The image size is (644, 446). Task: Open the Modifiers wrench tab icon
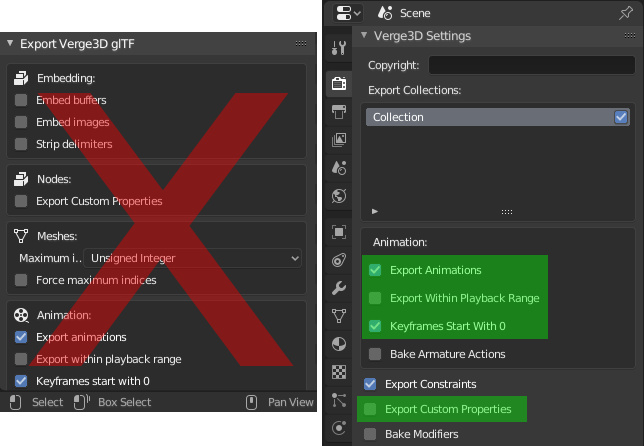[339, 288]
